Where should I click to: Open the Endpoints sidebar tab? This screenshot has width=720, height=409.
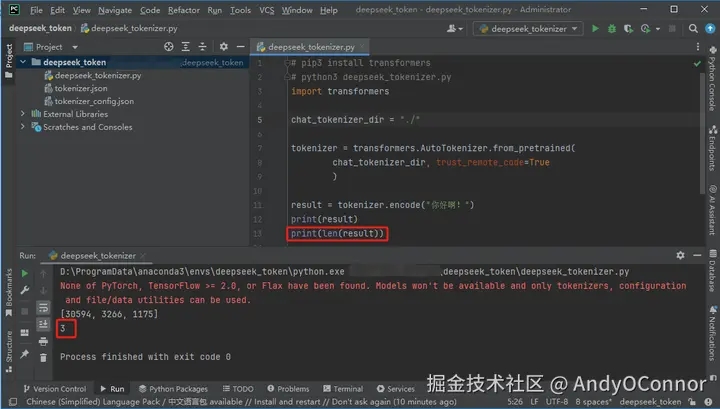(x=712, y=148)
